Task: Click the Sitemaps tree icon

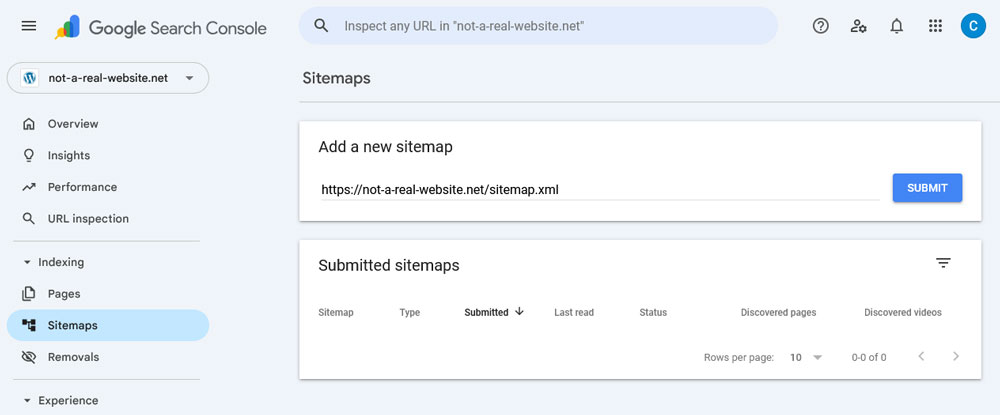Action: click(29, 325)
